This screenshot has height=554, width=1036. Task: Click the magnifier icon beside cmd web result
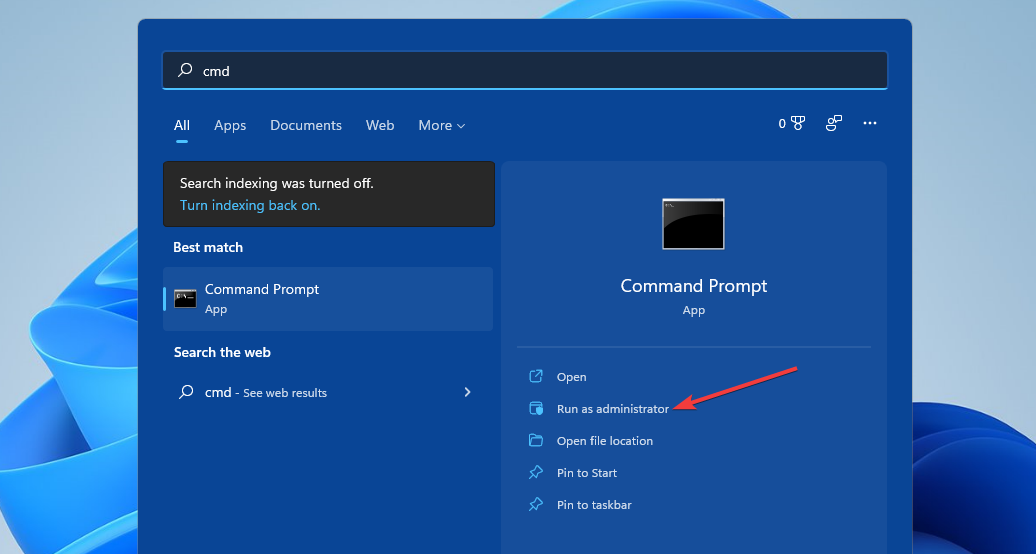click(186, 392)
